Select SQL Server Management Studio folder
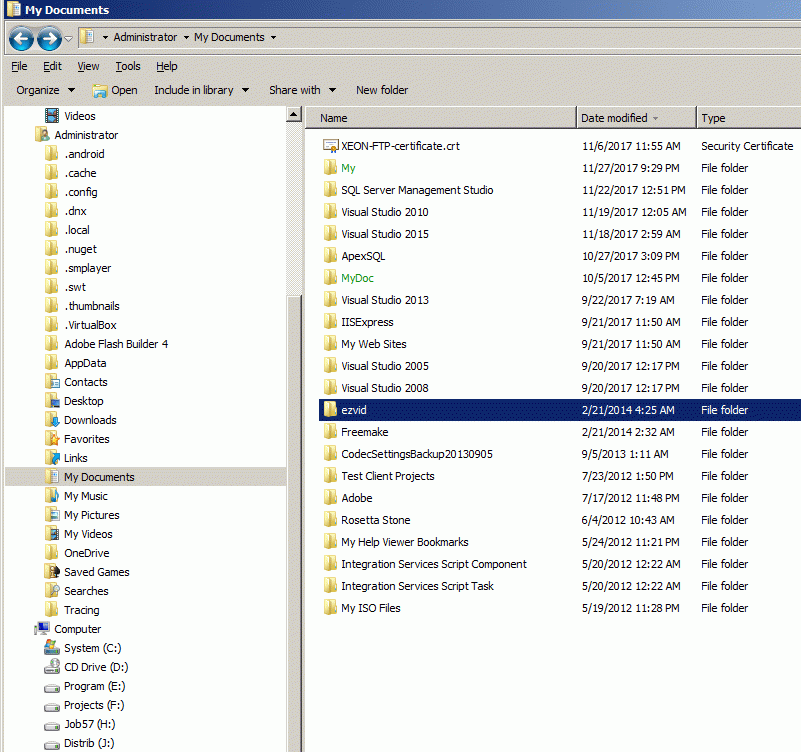This screenshot has height=752, width=801. [408, 190]
